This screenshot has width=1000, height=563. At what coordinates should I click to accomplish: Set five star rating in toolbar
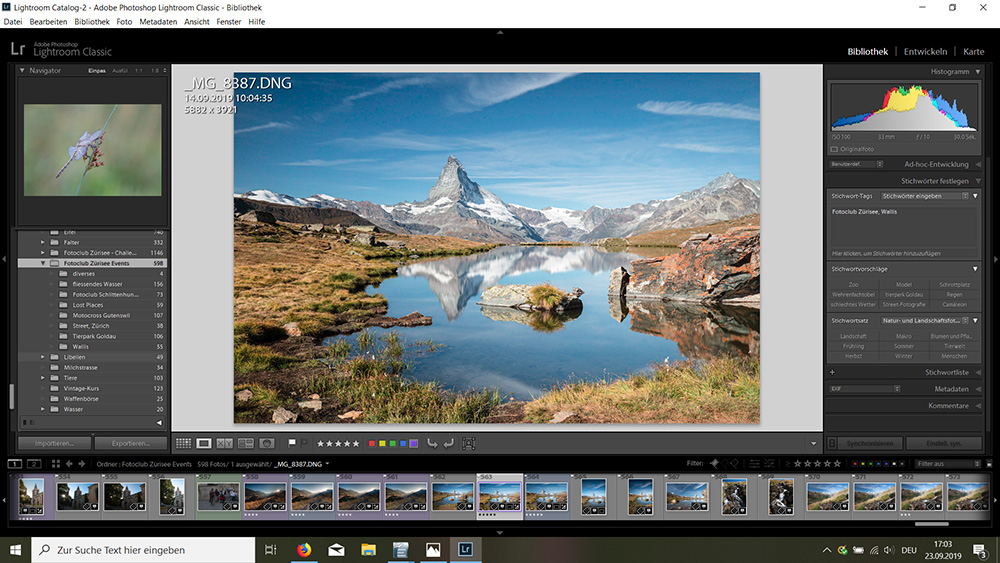coord(355,443)
